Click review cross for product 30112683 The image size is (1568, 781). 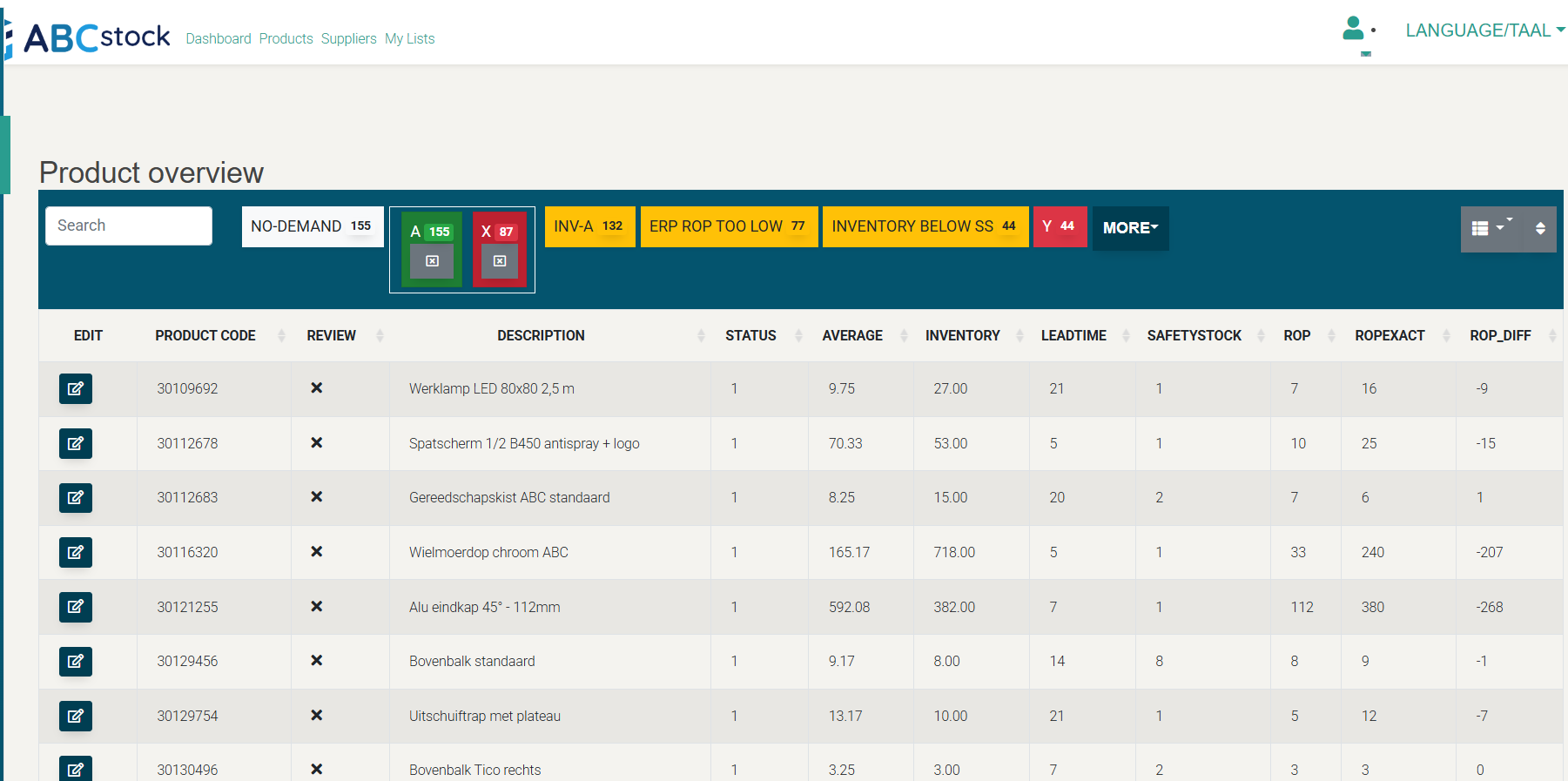coord(317,497)
